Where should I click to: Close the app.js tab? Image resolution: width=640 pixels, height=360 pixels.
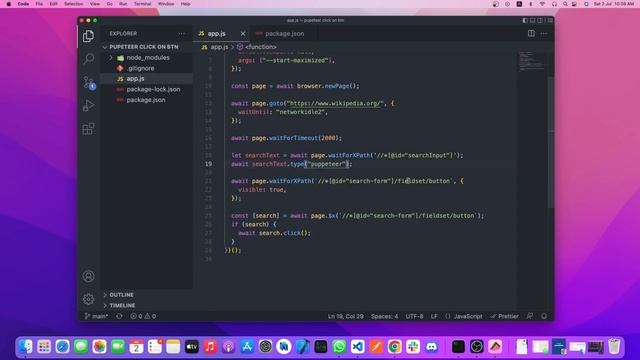pos(243,33)
